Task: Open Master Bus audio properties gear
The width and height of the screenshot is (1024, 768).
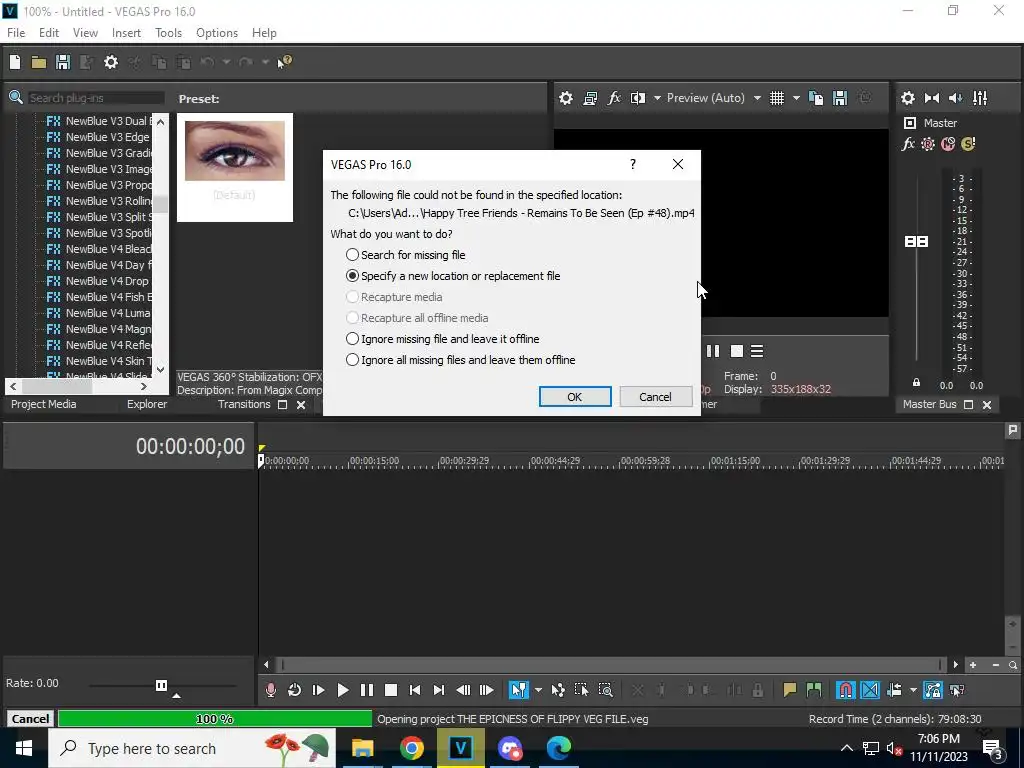Action: point(908,98)
